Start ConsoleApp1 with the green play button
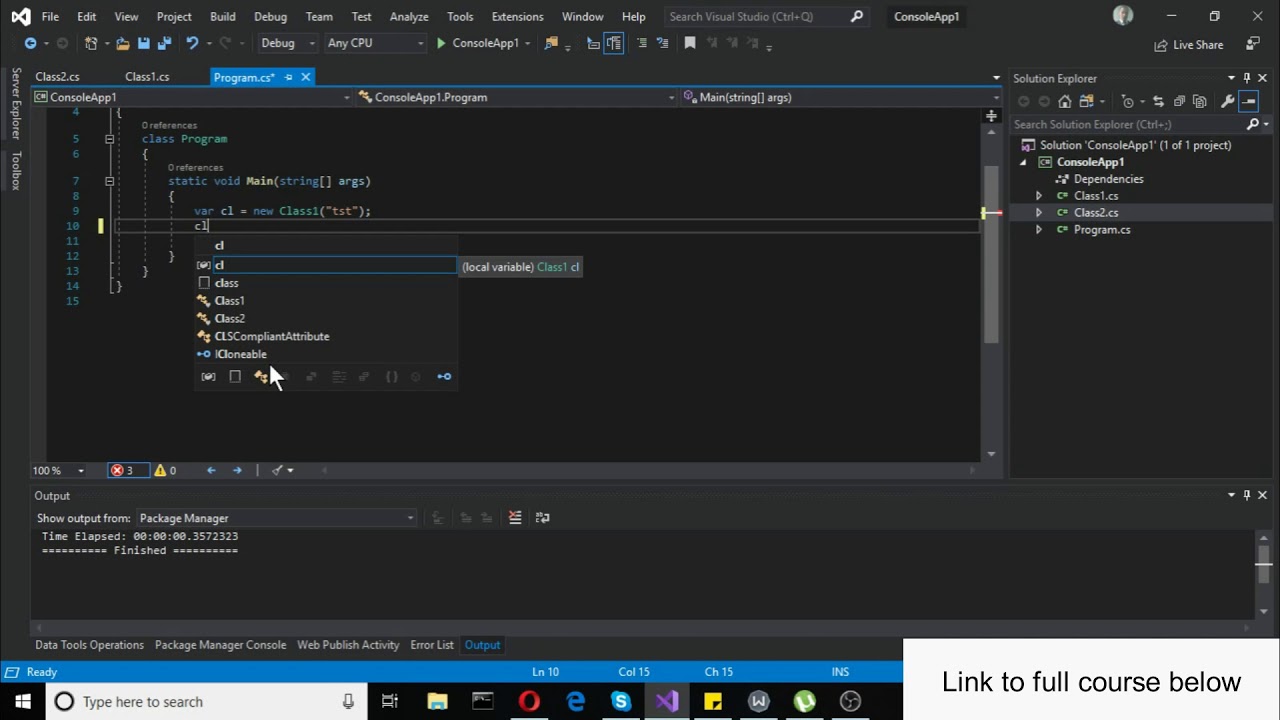This screenshot has height=720, width=1280. tap(441, 44)
